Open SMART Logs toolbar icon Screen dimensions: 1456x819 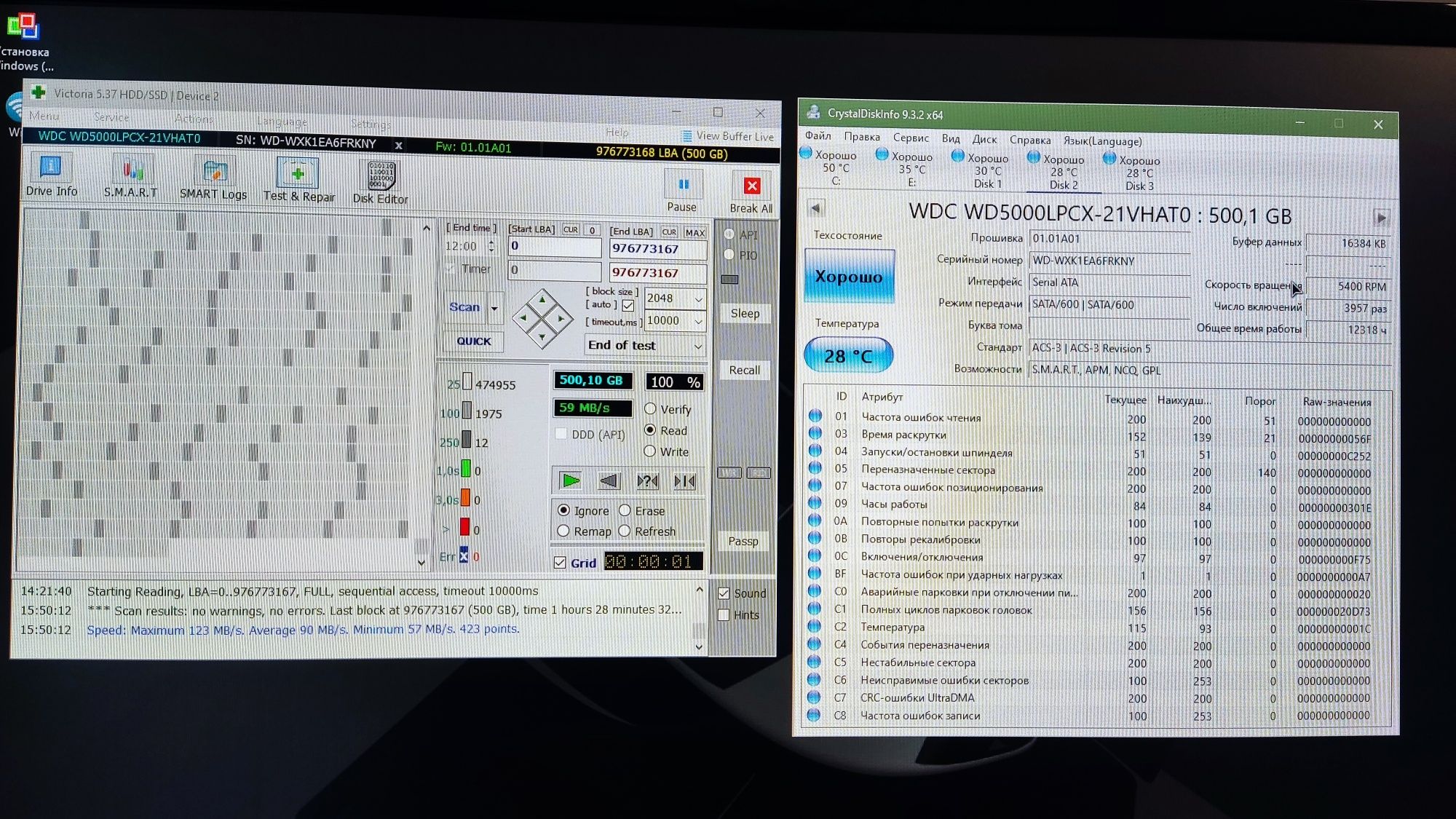click(213, 179)
